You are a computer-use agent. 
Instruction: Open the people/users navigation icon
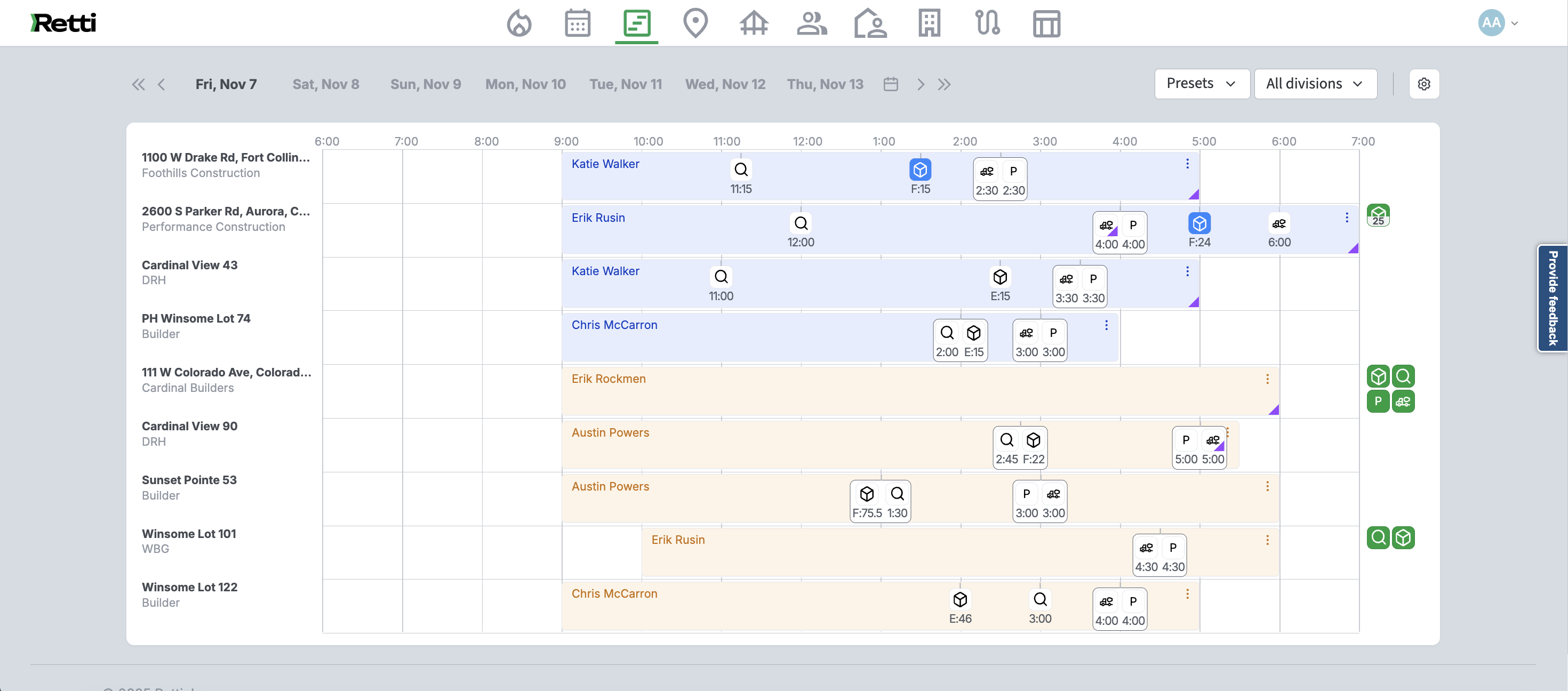(x=811, y=23)
